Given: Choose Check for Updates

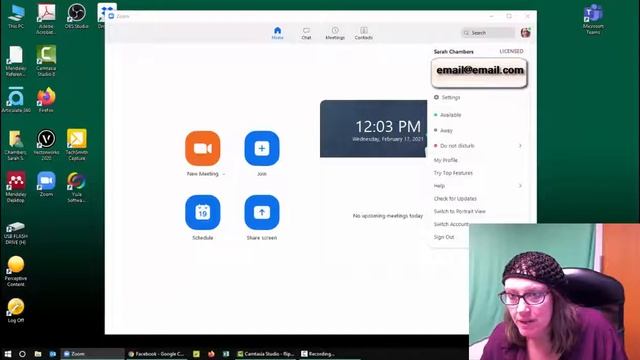Looking at the screenshot, I should tap(455, 199).
